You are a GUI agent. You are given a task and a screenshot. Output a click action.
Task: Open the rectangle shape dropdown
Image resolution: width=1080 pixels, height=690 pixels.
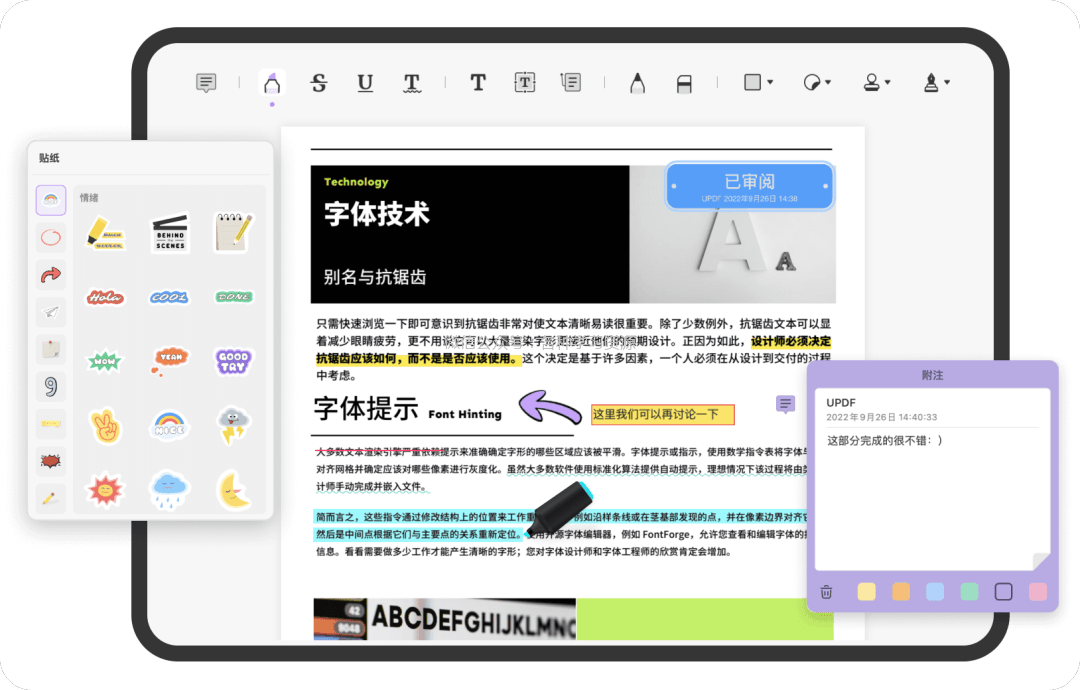758,83
